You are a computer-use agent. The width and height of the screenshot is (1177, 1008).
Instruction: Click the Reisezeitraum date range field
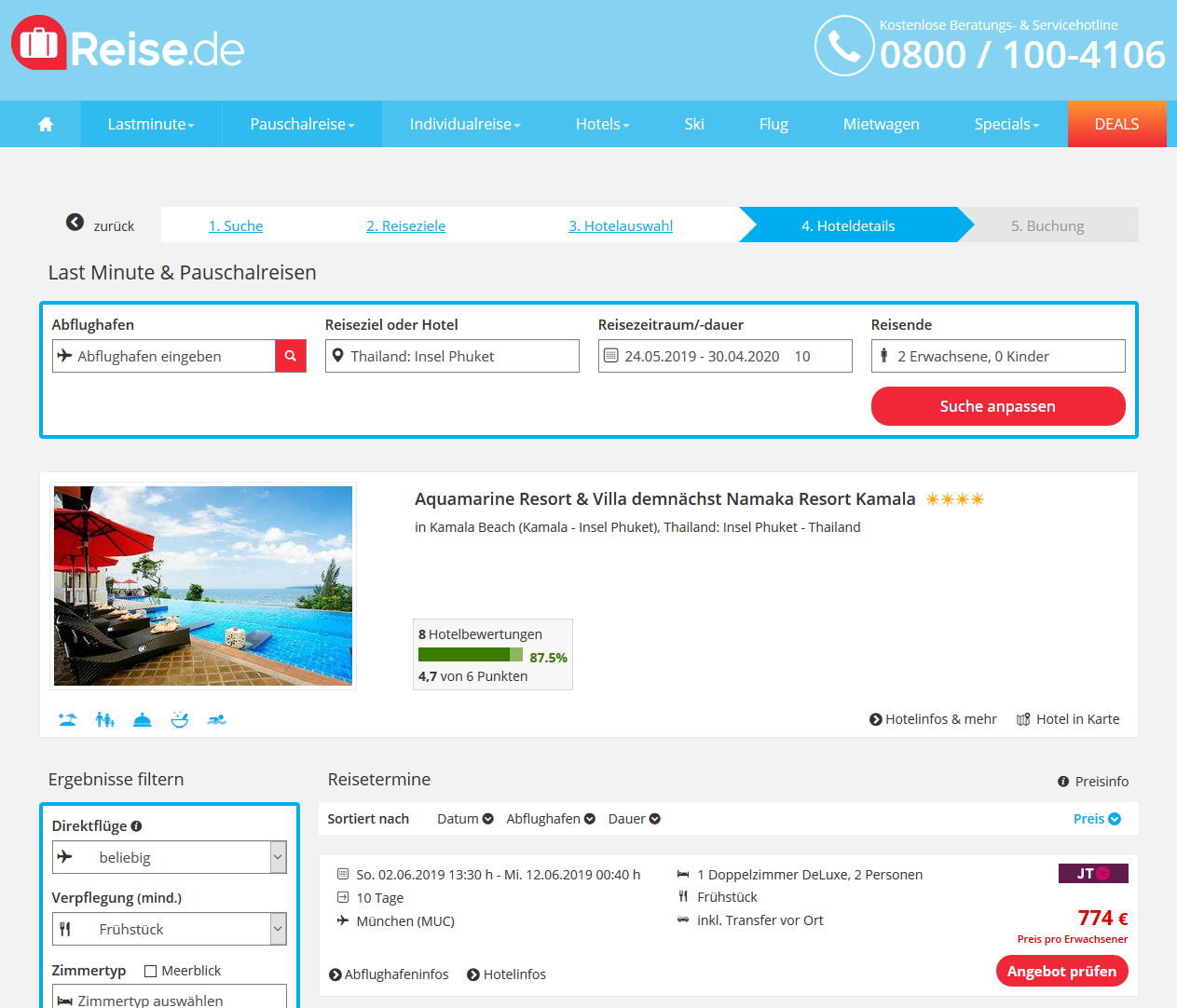click(725, 356)
